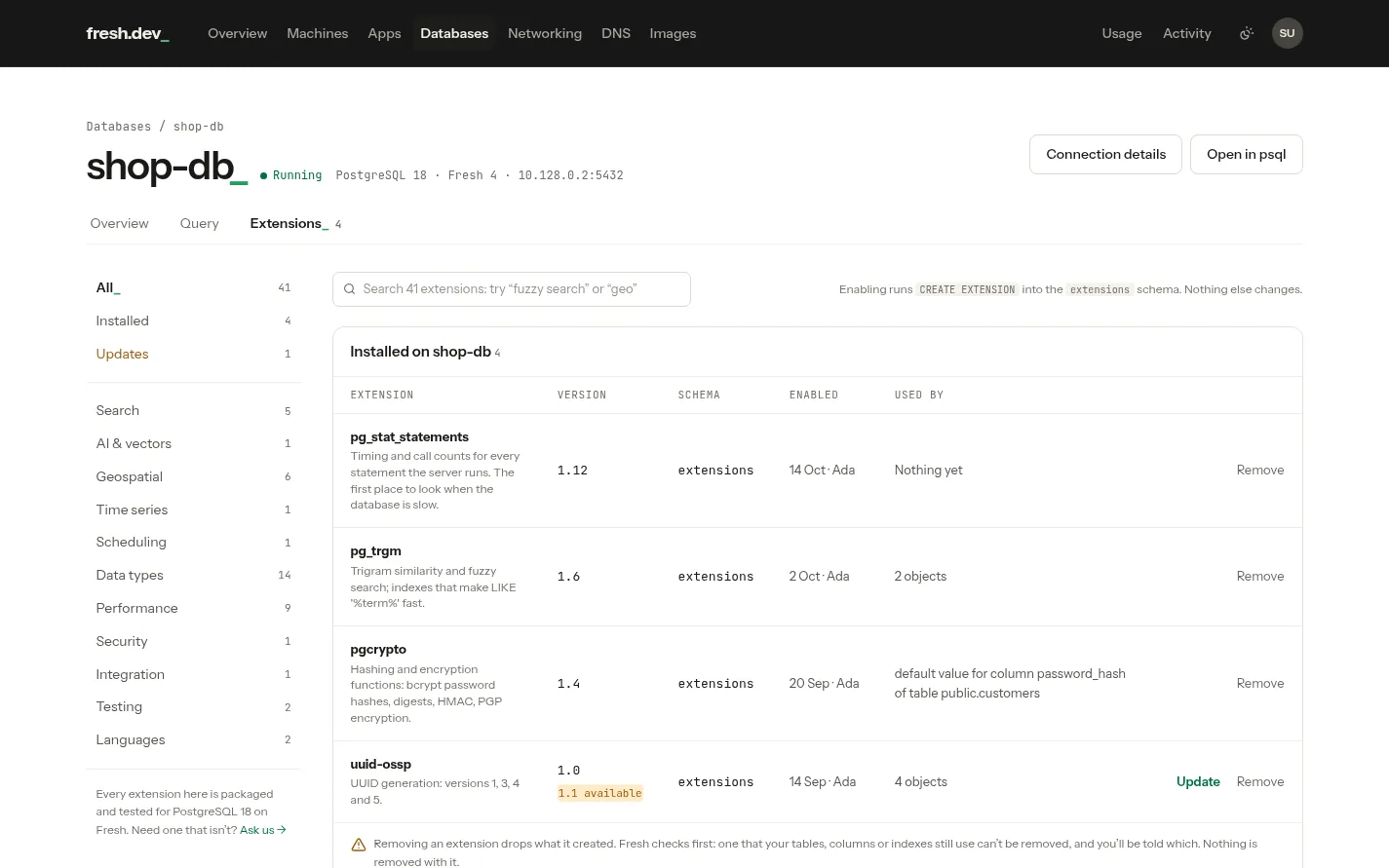Choose the Security category

[x=193, y=641]
